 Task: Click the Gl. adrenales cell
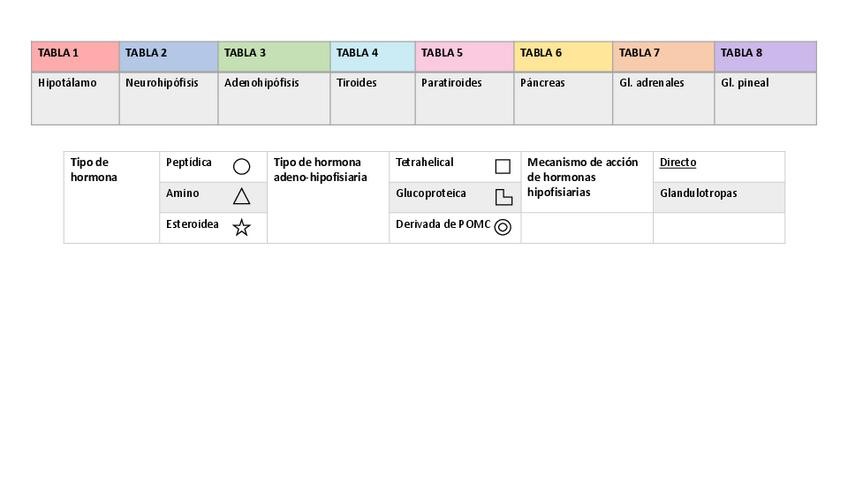(663, 97)
